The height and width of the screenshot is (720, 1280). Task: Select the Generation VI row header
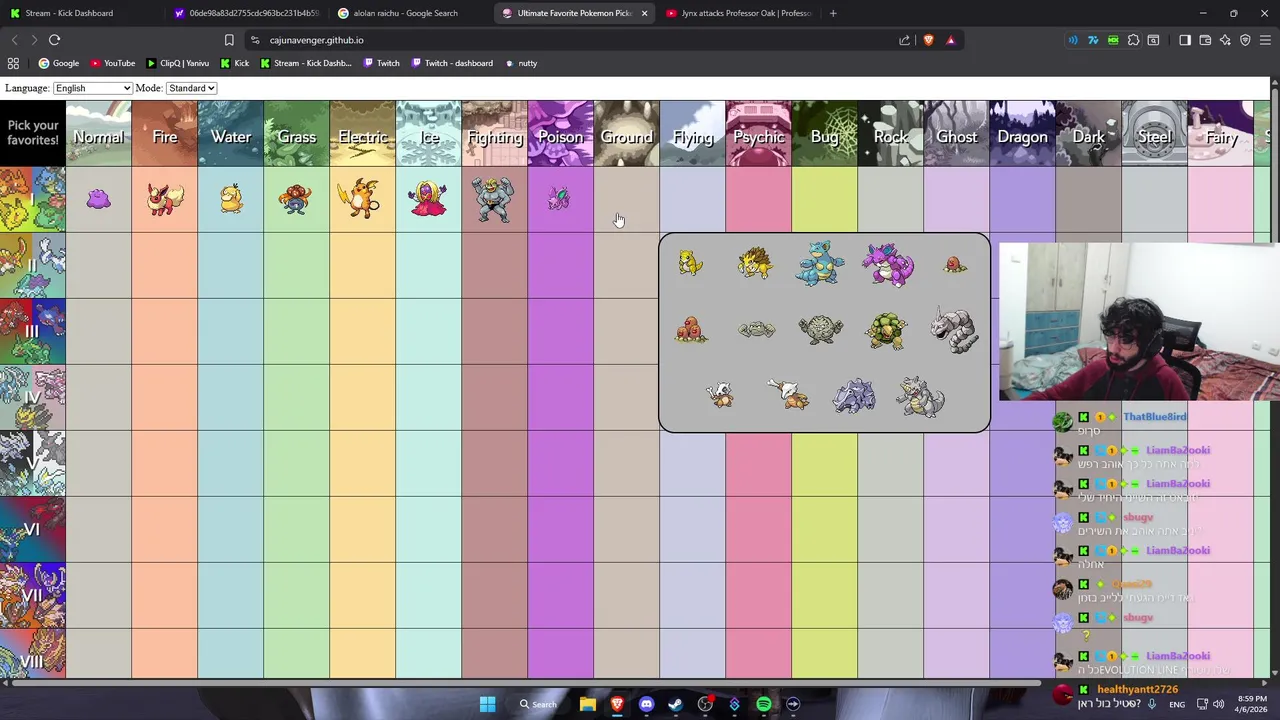click(x=33, y=529)
